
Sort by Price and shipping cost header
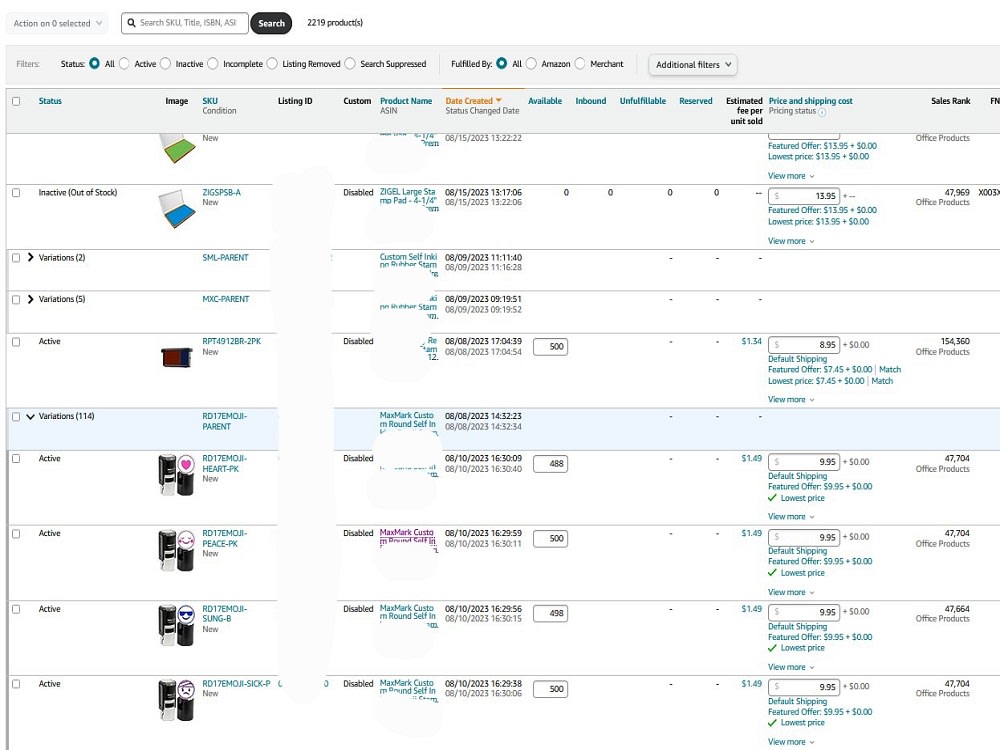coord(811,101)
